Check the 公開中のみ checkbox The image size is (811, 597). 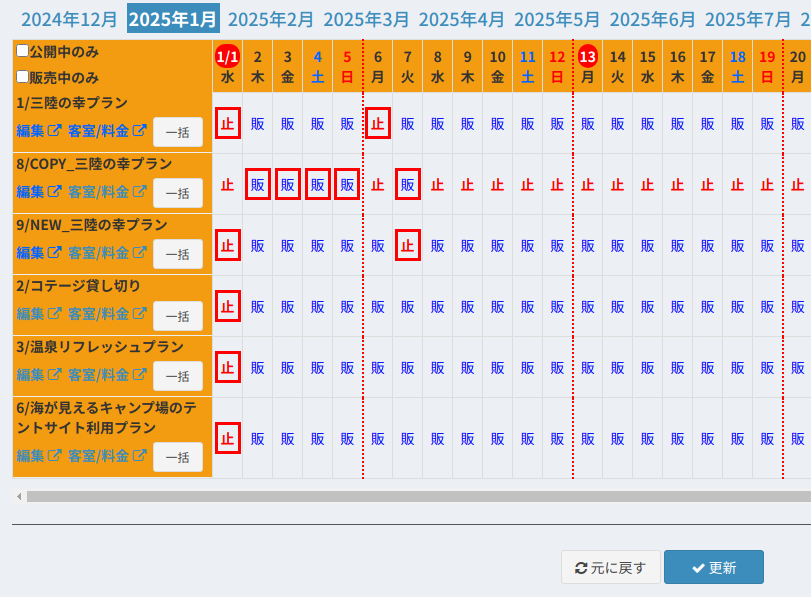point(22,51)
